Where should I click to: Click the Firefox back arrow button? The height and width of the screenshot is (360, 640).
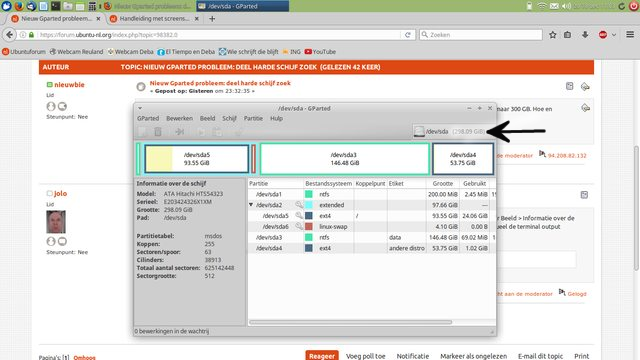tap(9, 35)
